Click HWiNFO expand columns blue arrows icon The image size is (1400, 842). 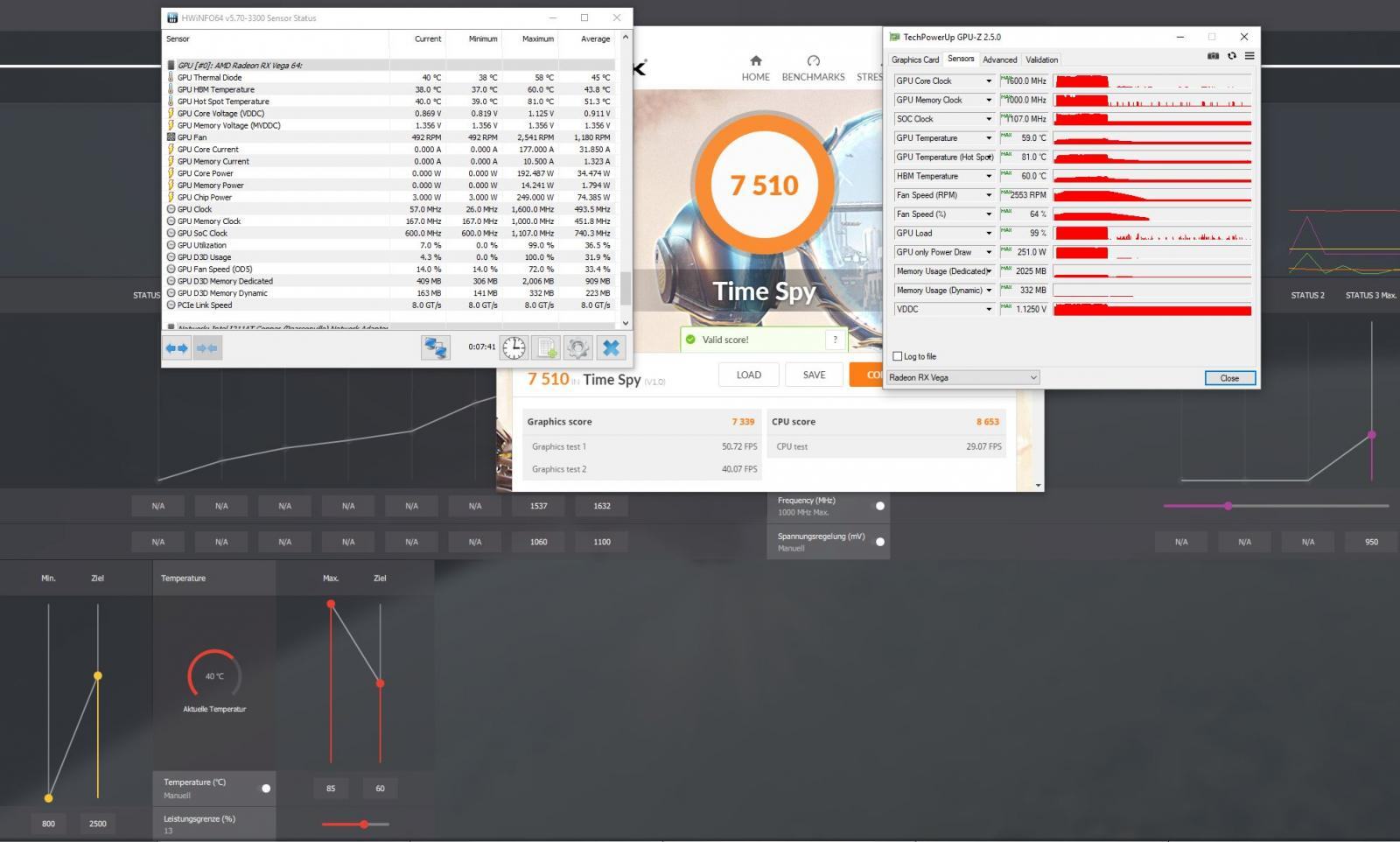[177, 348]
